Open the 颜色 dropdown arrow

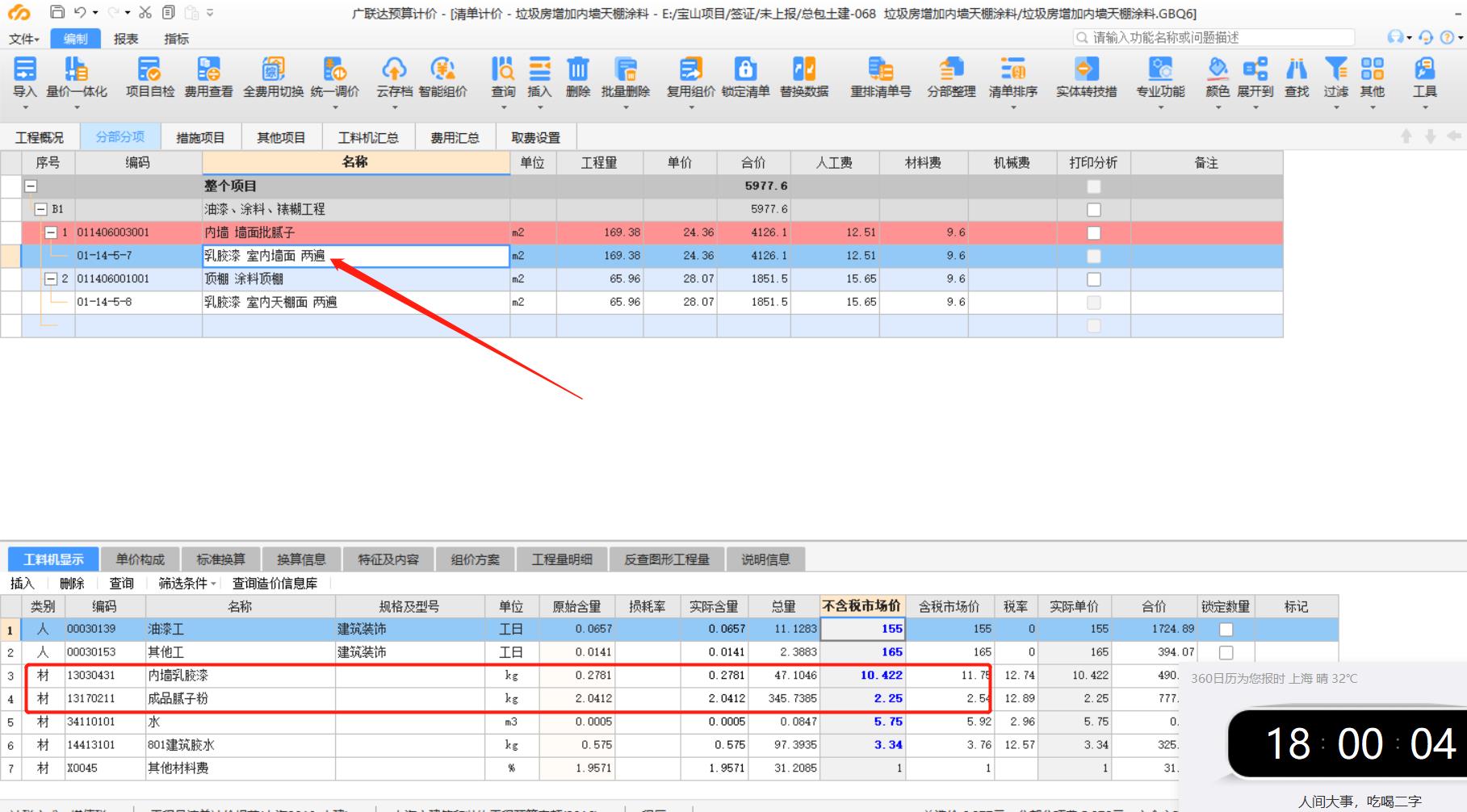[1218, 107]
